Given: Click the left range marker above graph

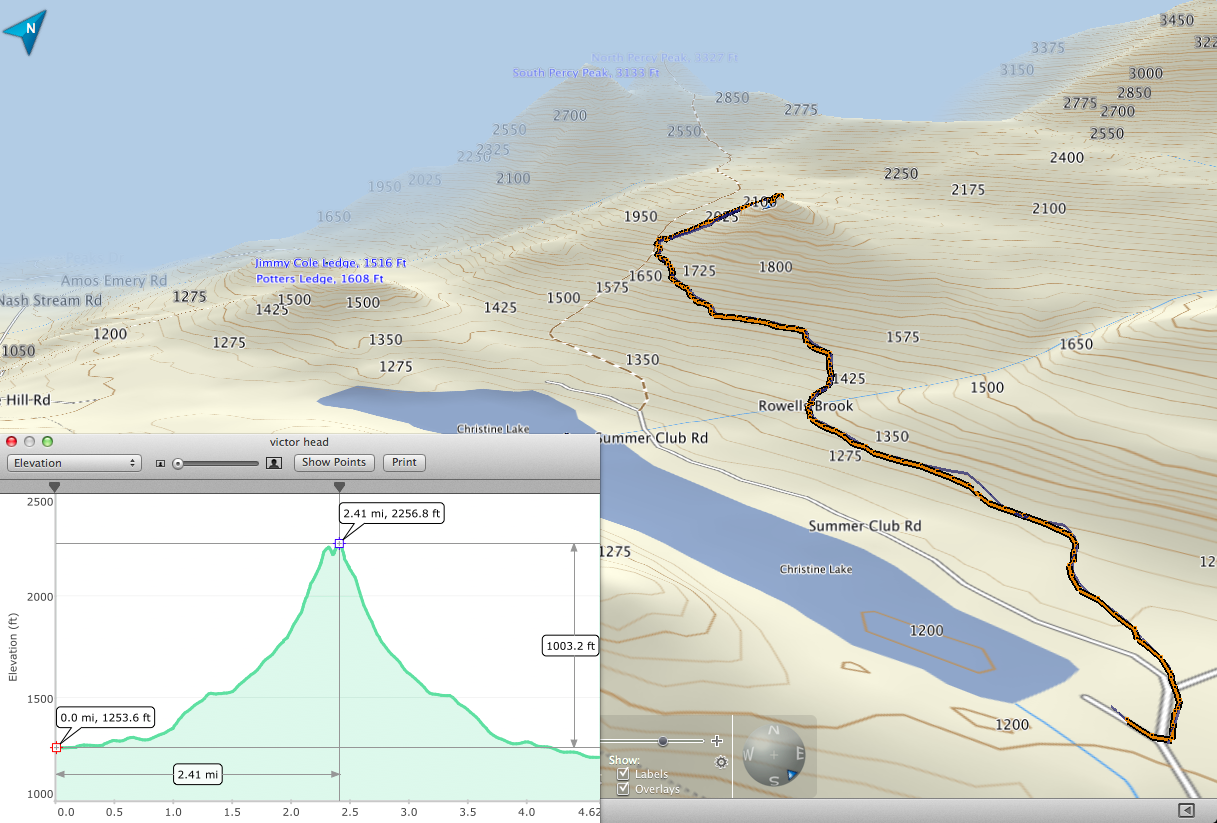Looking at the screenshot, I should (x=56, y=486).
